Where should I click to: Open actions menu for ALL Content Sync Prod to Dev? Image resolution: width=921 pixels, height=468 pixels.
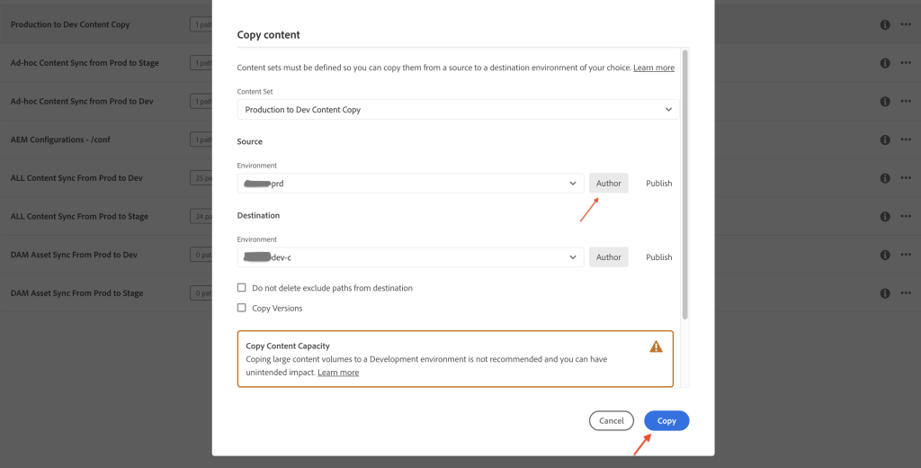[905, 178]
